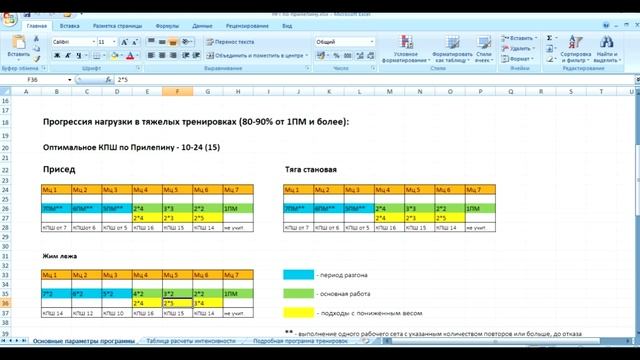Click the decrease decimal icon
Screen dimensions: 640x360
[371, 56]
